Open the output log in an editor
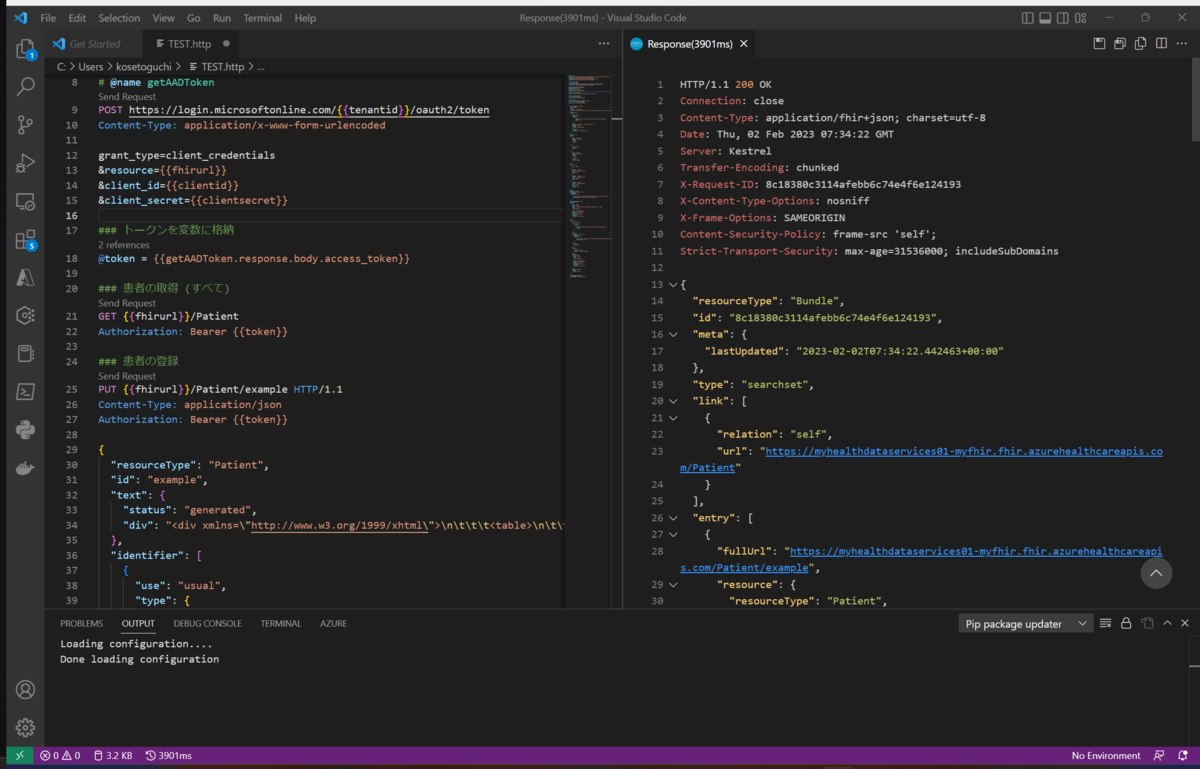The width and height of the screenshot is (1200, 769). 1147,623
